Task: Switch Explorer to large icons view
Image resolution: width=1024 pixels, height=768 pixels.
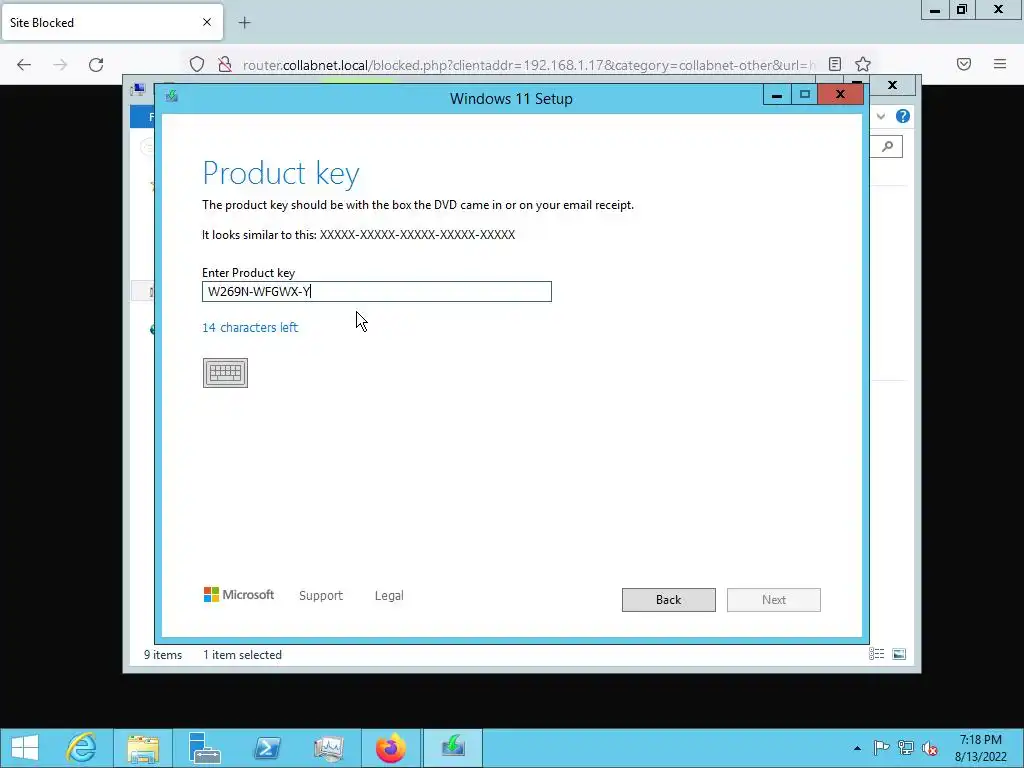Action: [x=899, y=654]
